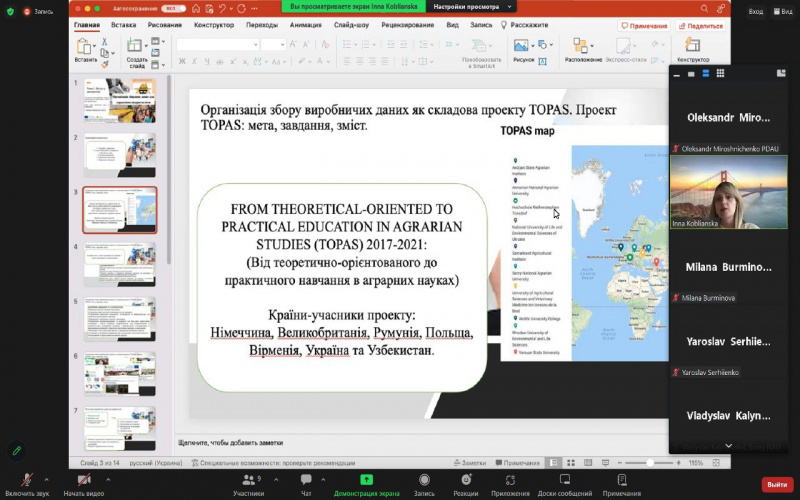Click the Redo icon in PowerPoint title bar
This screenshot has height=500, width=800.
[x=241, y=9]
